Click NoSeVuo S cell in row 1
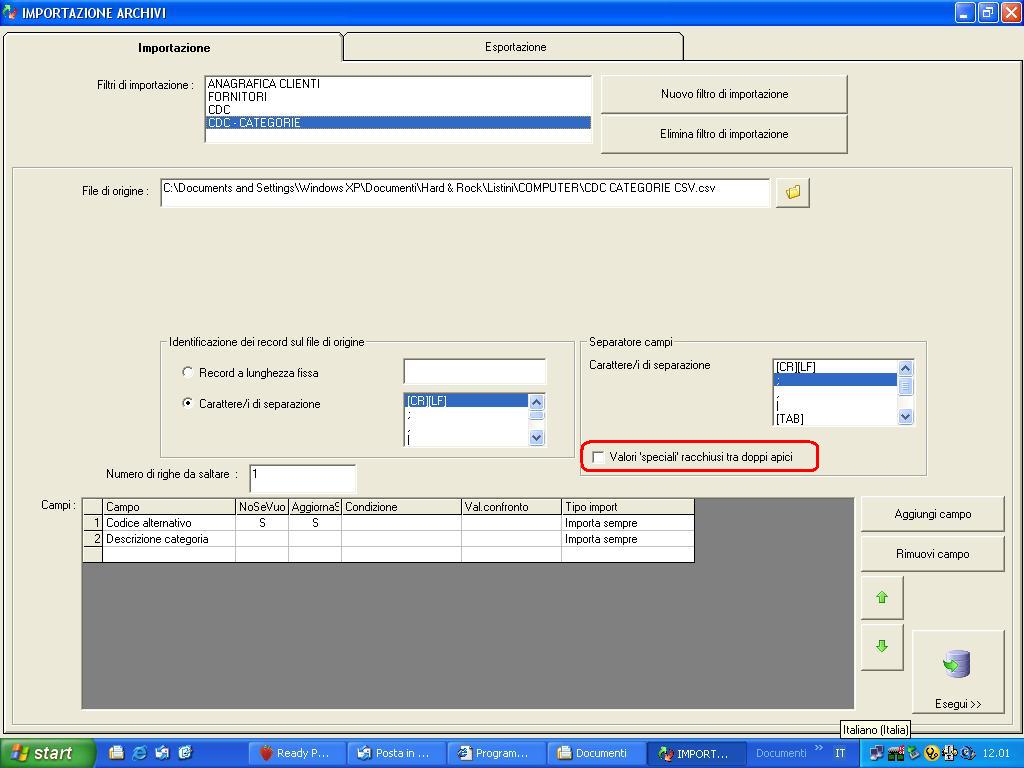This screenshot has height=768, width=1024. [x=262, y=523]
